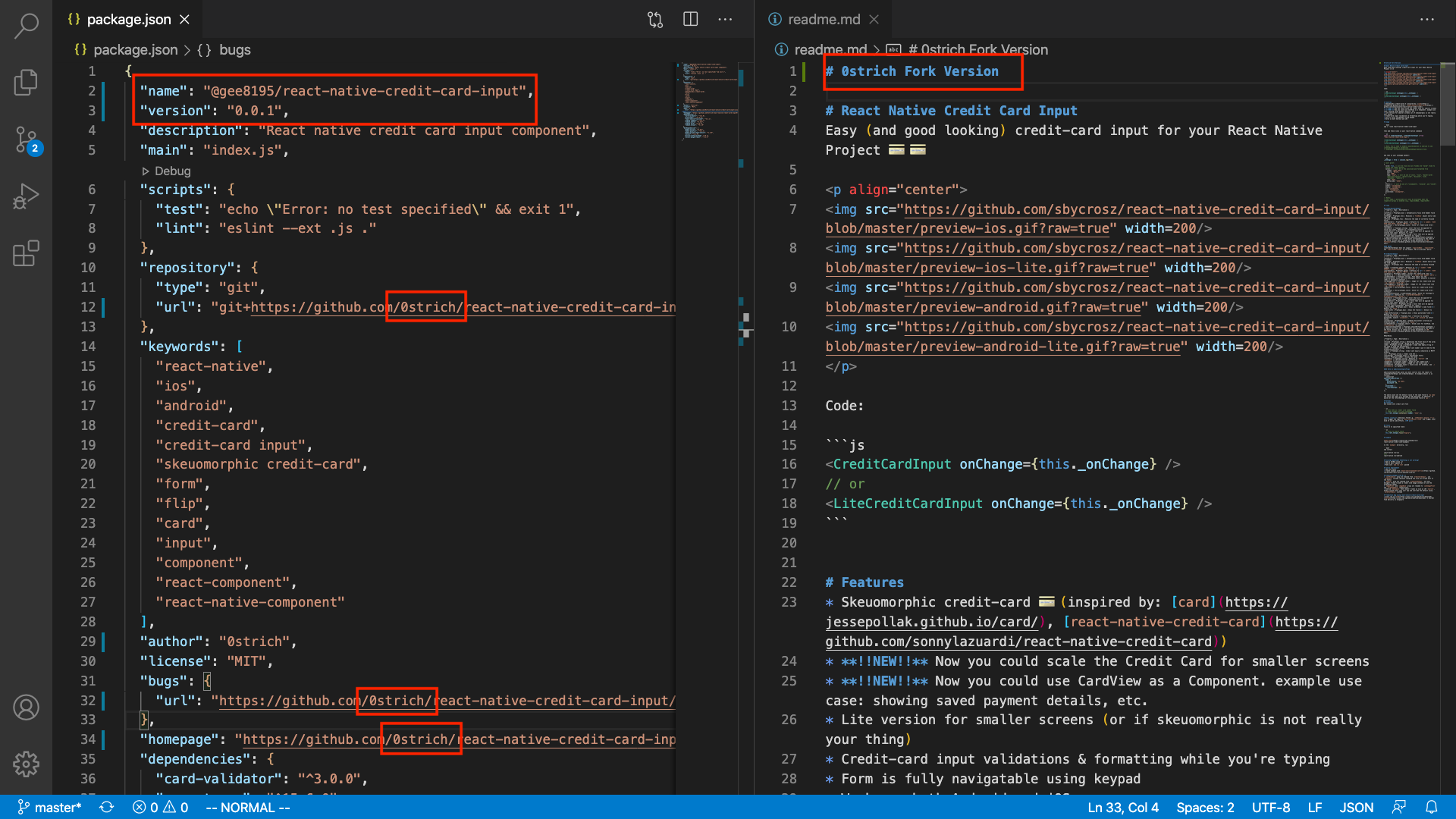
Task: Open the Run and Debug view
Action: click(x=26, y=196)
